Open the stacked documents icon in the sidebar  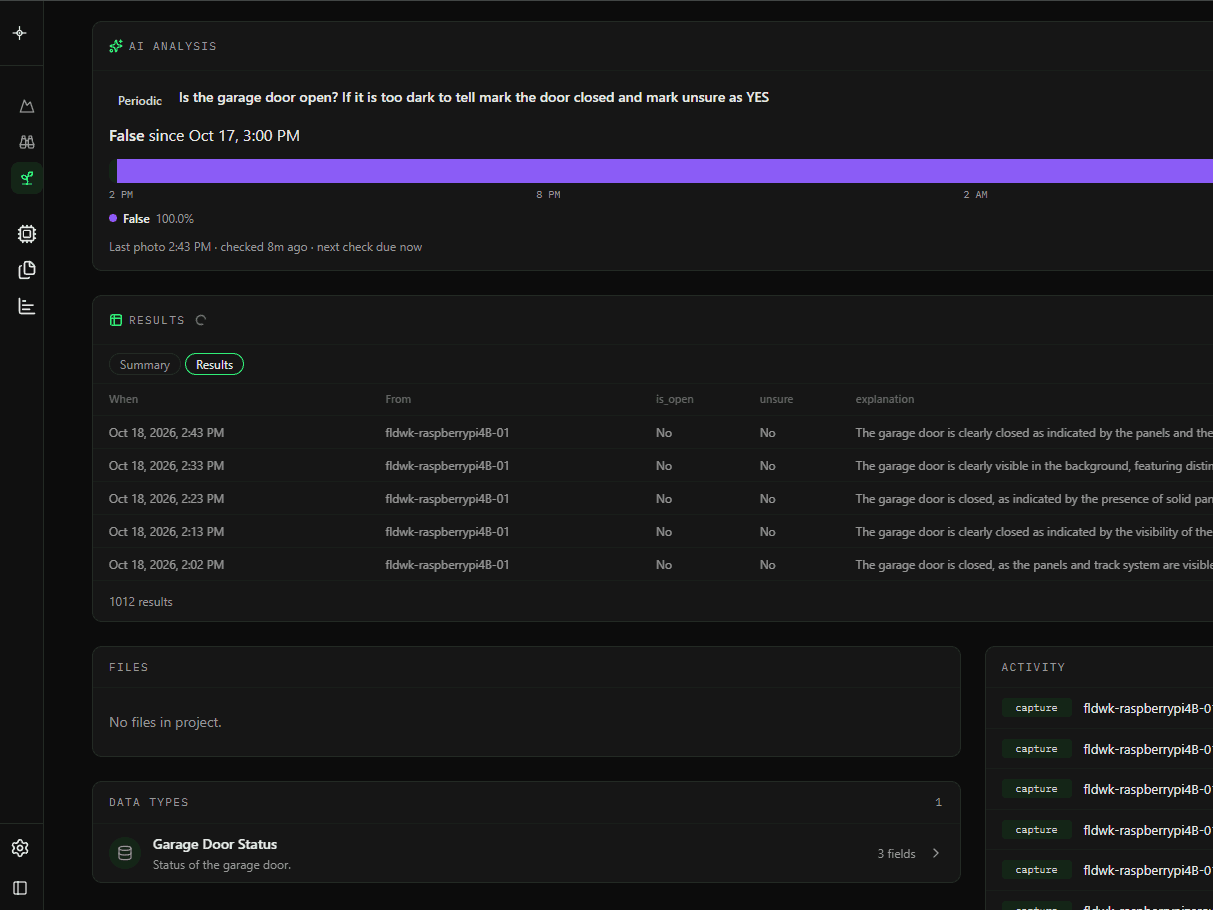point(27,270)
